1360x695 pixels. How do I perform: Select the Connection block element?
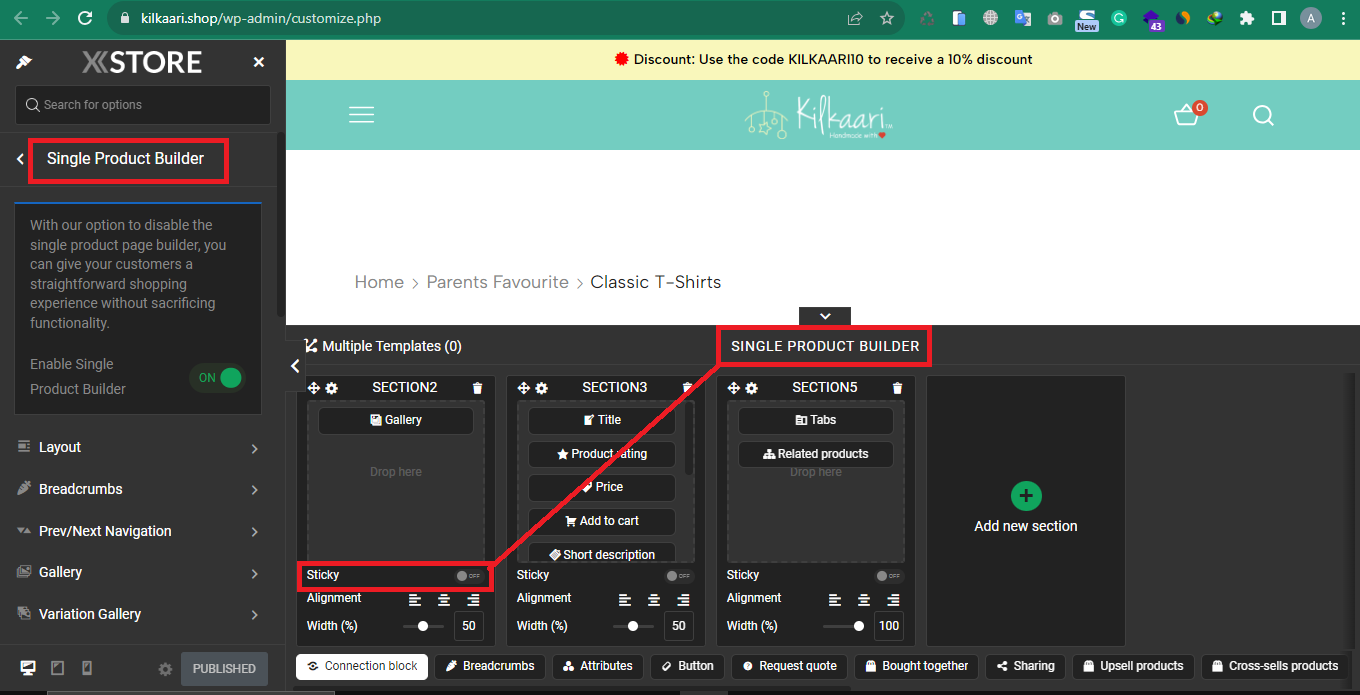pyautogui.click(x=362, y=666)
